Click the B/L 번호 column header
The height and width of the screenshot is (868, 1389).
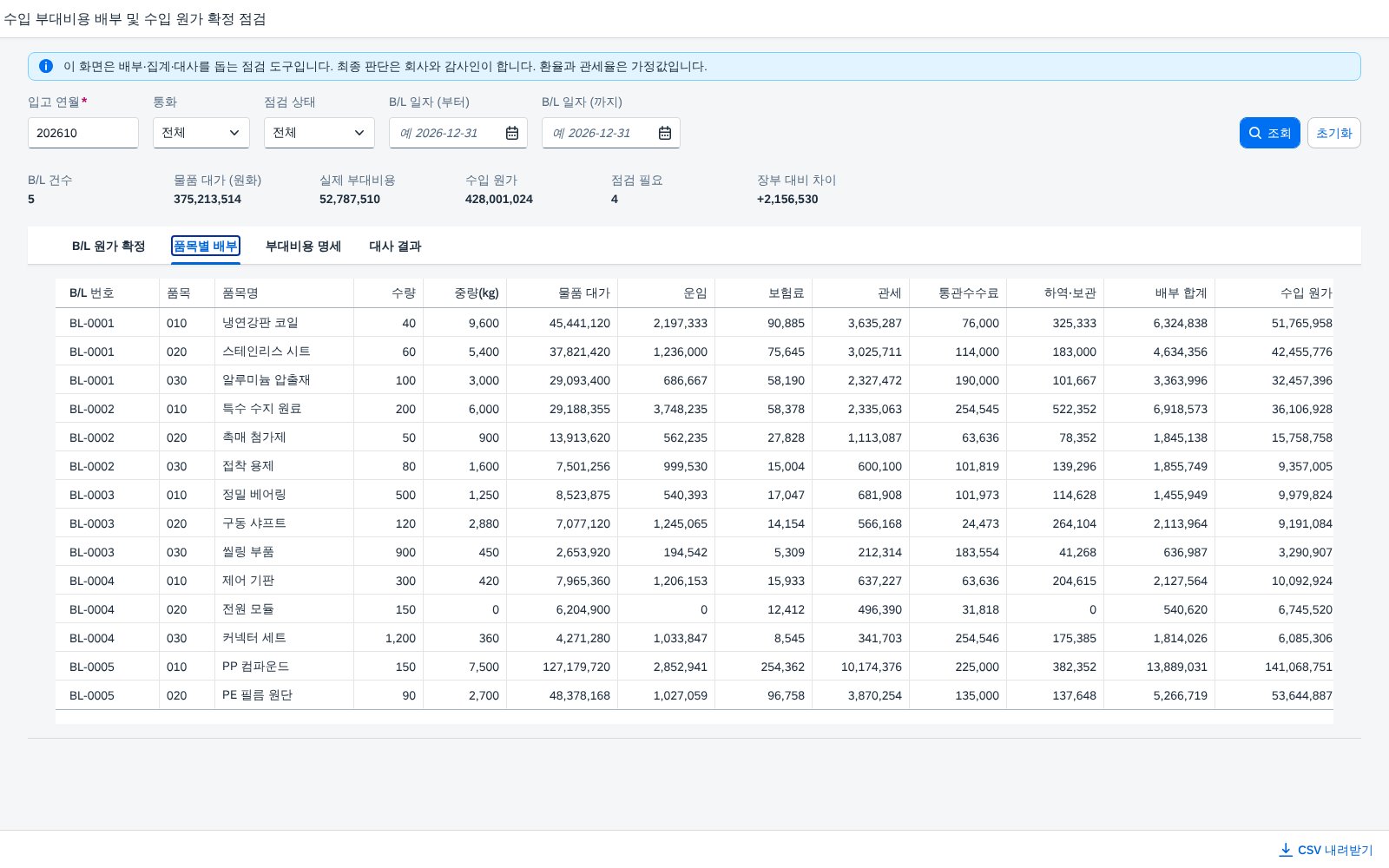pyautogui.click(x=108, y=293)
